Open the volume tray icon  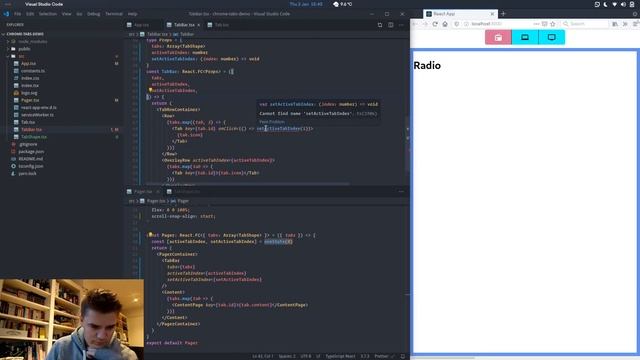[623, 4]
